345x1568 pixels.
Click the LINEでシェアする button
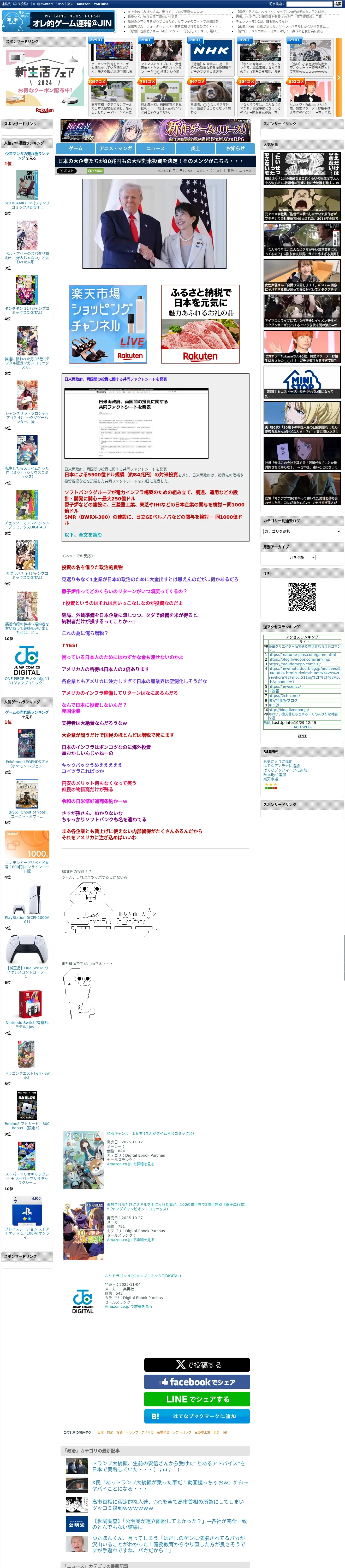point(197,1399)
